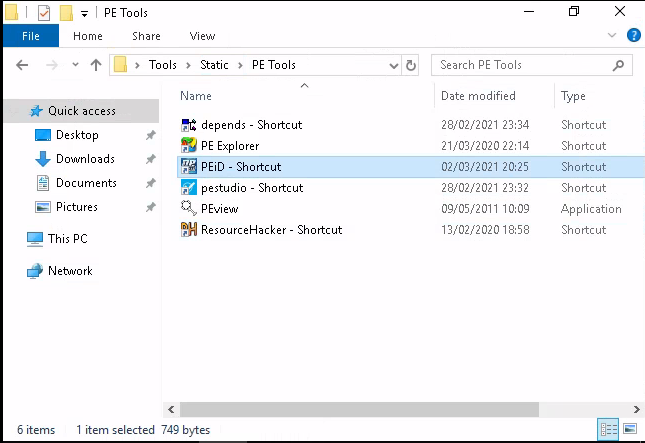Viewport: 645px width, 443px height.
Task: Navigate to Tools in breadcrumb
Action: [162, 65]
